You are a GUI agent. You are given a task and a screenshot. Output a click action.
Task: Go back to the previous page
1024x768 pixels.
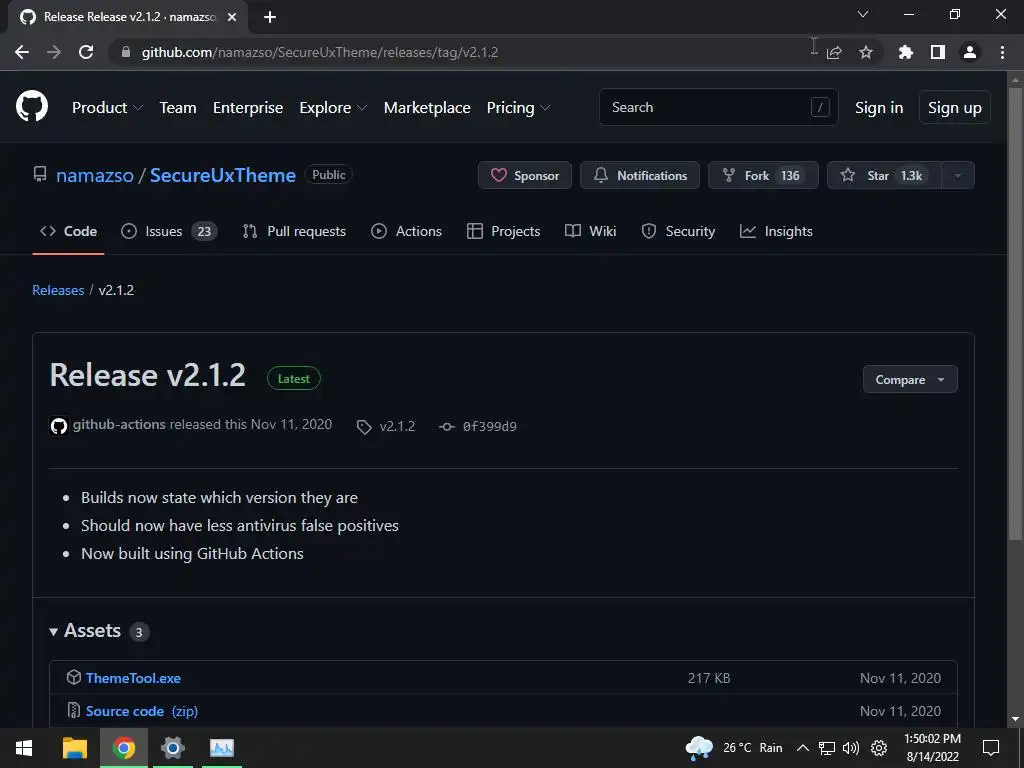[x=22, y=52]
